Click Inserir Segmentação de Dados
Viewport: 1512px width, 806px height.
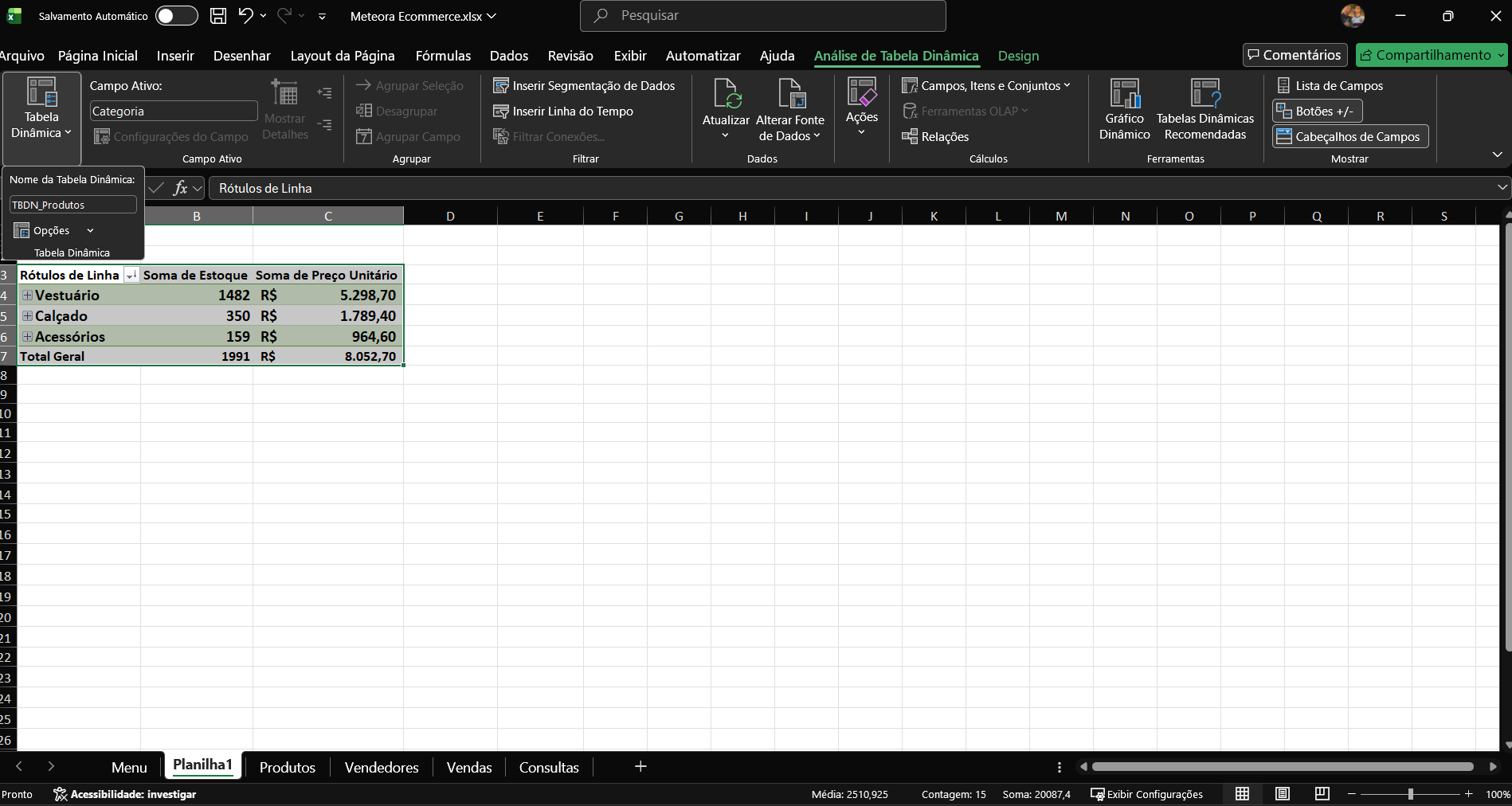pyautogui.click(x=584, y=86)
